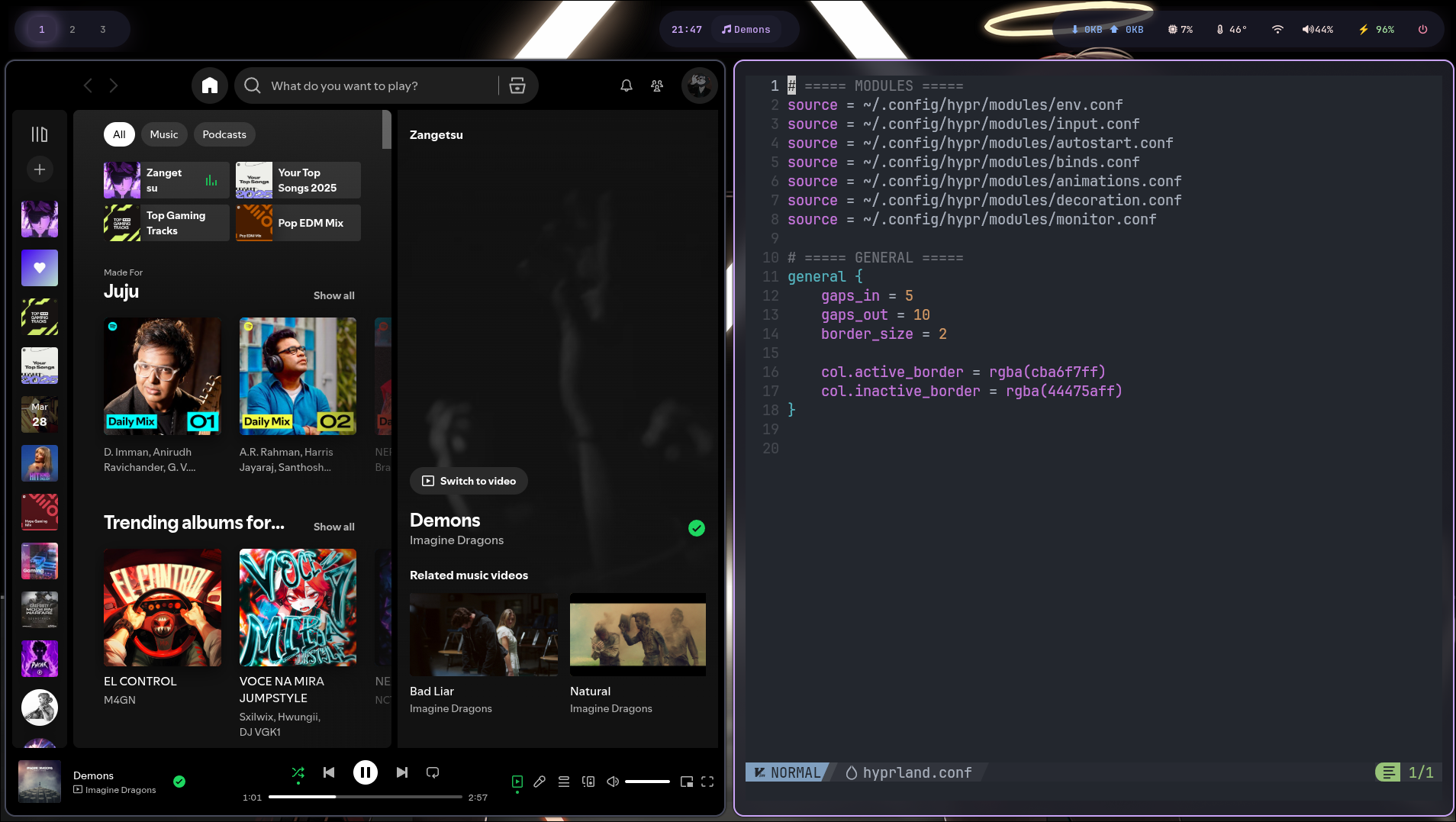Toggle shuffle playback off

[298, 772]
